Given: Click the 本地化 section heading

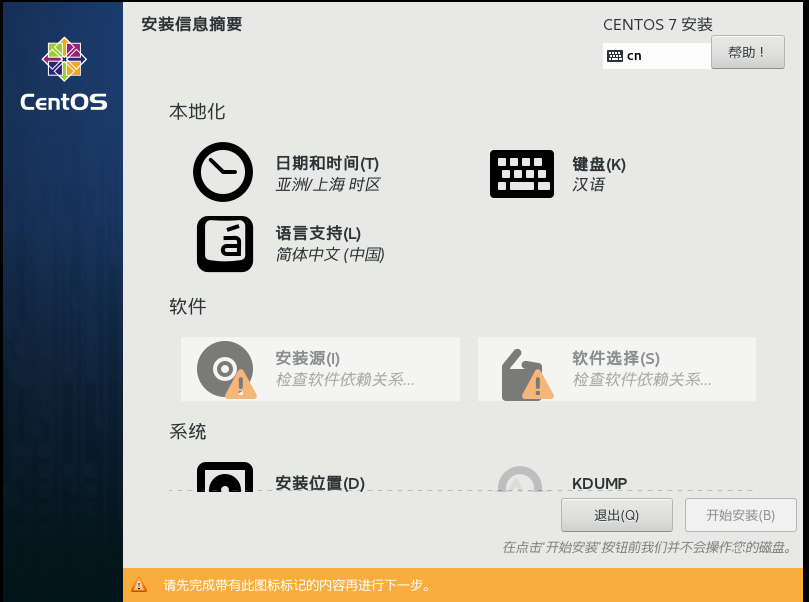Looking at the screenshot, I should (x=197, y=111).
